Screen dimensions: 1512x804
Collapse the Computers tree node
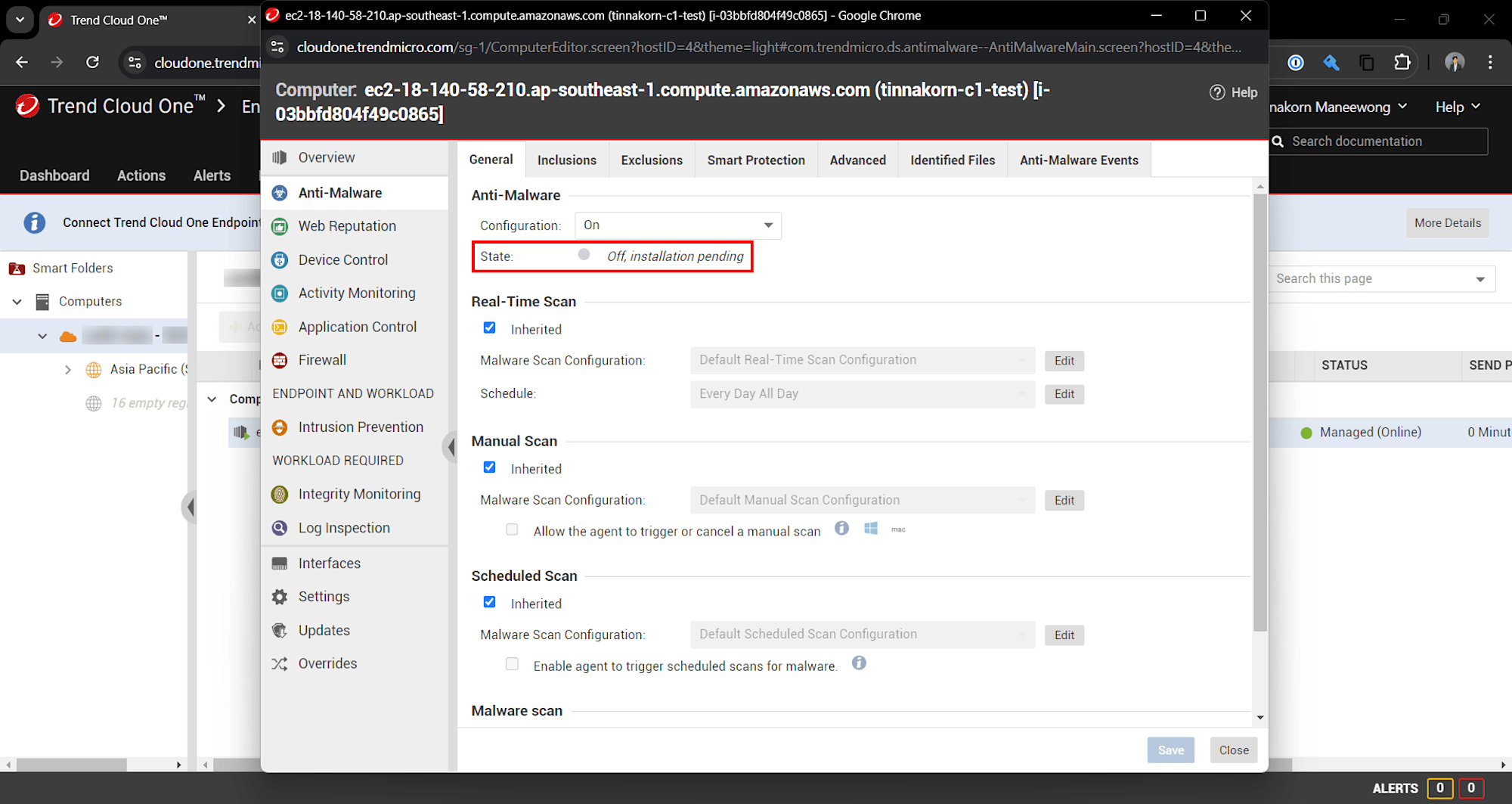17,302
